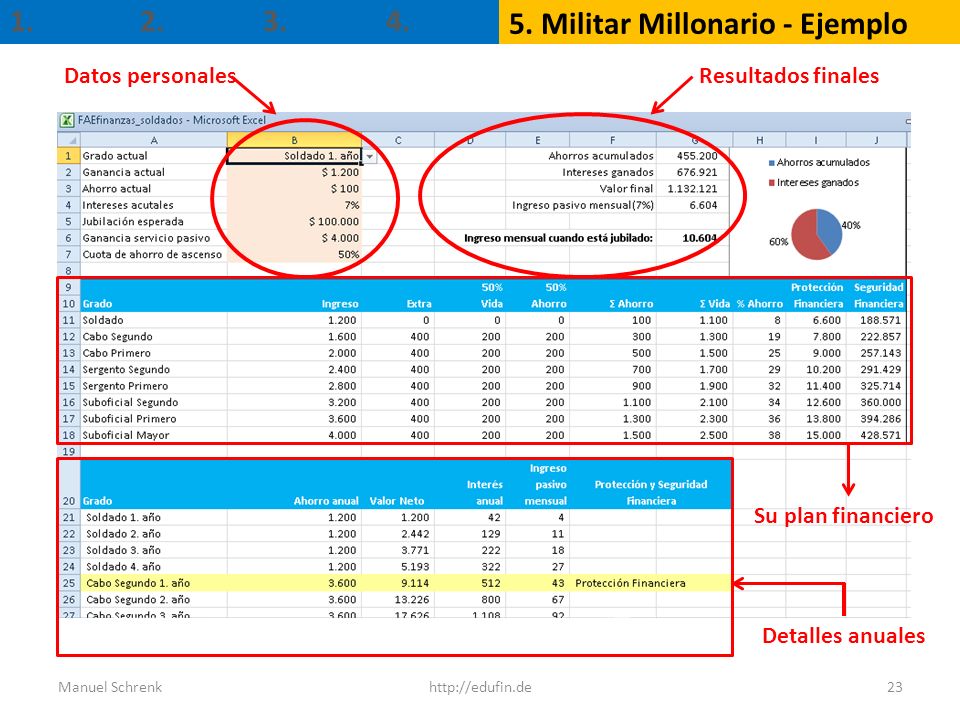Click the blue 'Ahorros acumulados' legend marker
The height and width of the screenshot is (720, 960).
[x=771, y=163]
